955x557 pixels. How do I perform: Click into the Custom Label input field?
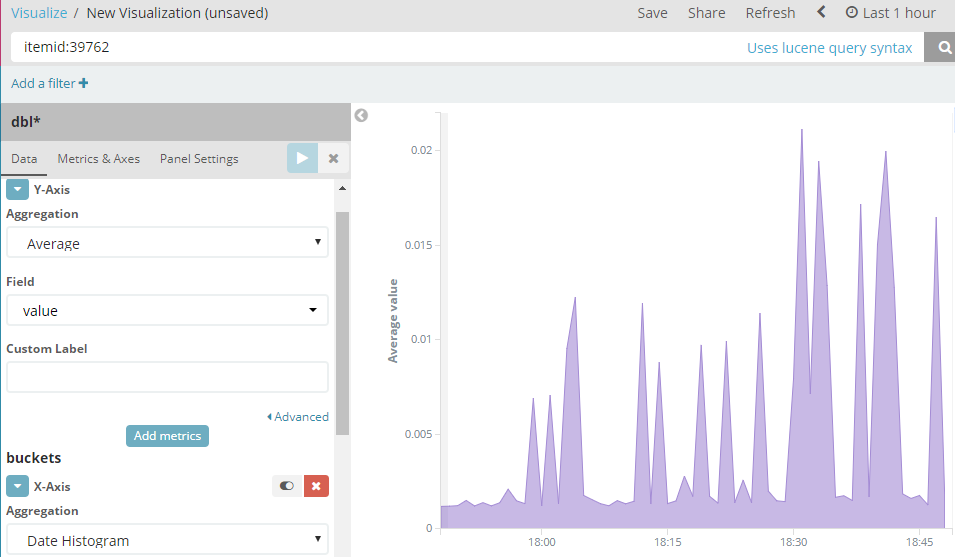click(167, 377)
